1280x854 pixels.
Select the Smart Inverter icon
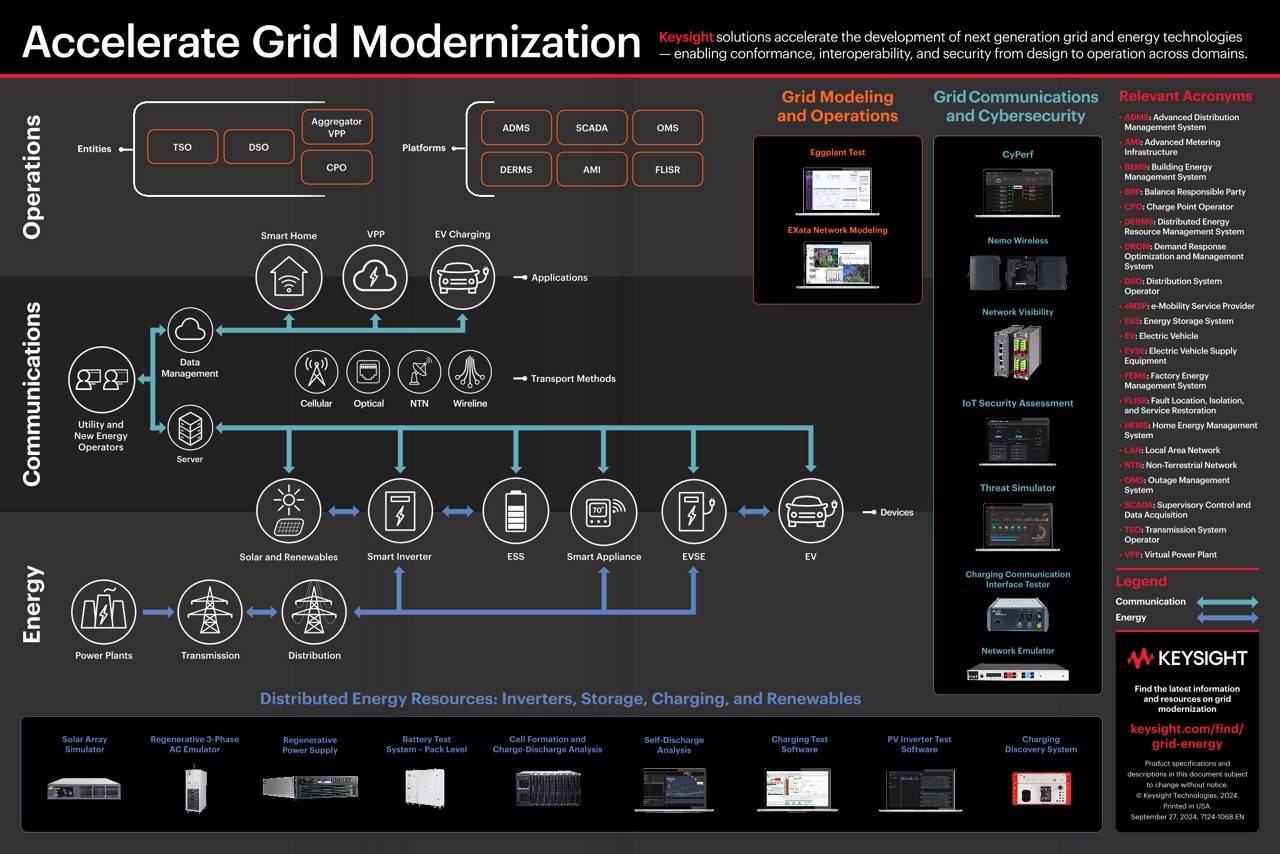coord(400,510)
